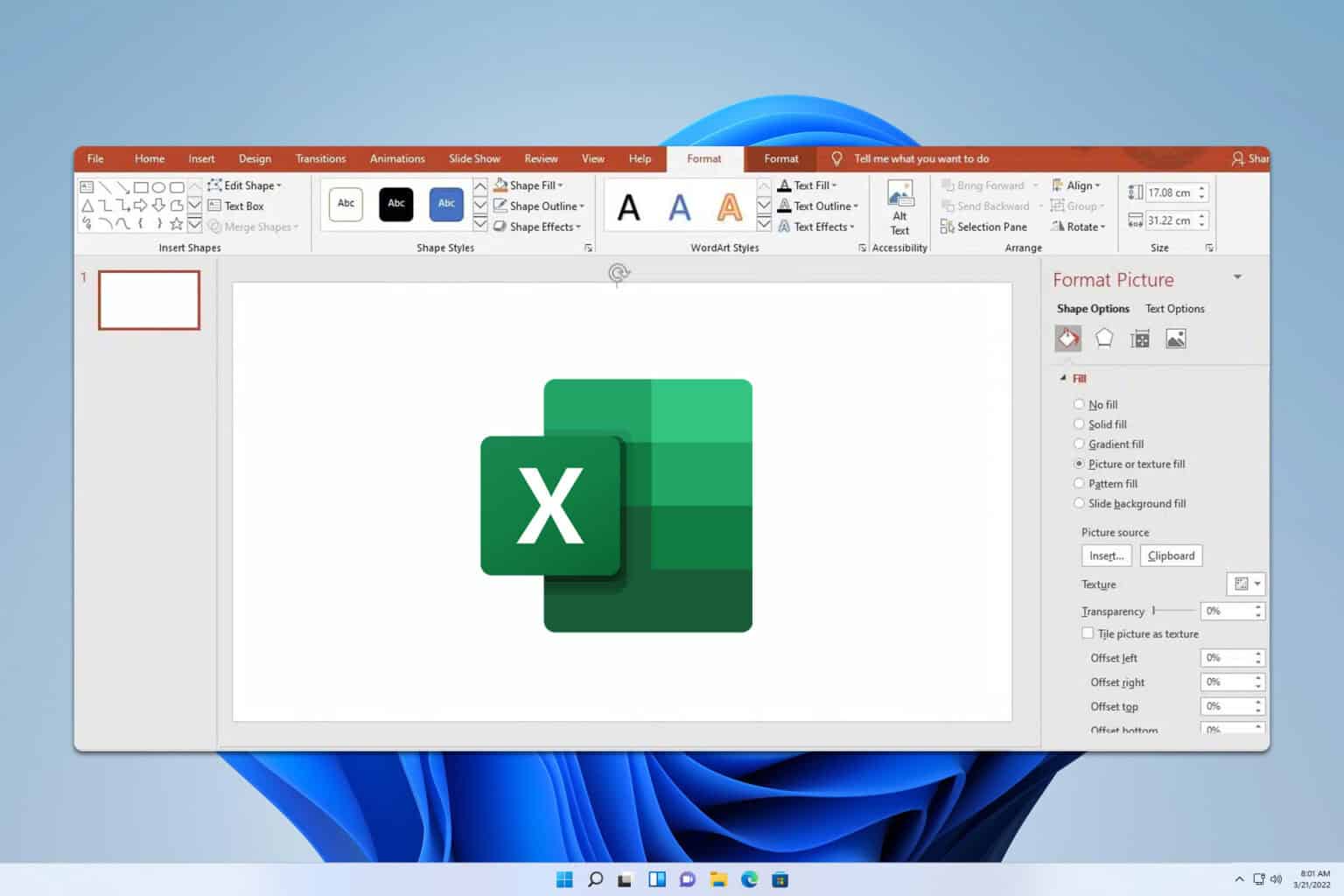Open File Explorer from the taskbar
Viewport: 1344px width, 896px height.
pyautogui.click(x=718, y=879)
